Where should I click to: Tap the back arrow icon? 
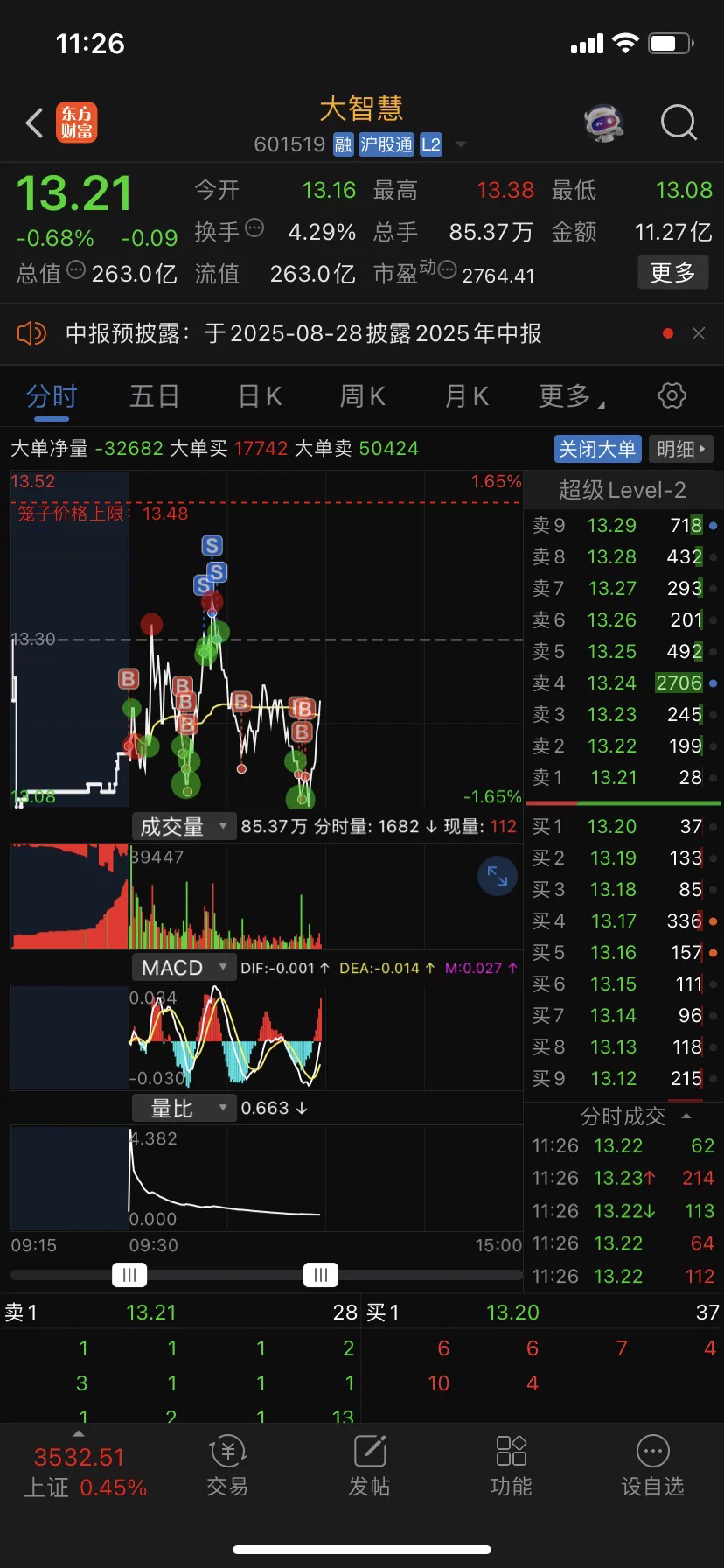(35, 123)
